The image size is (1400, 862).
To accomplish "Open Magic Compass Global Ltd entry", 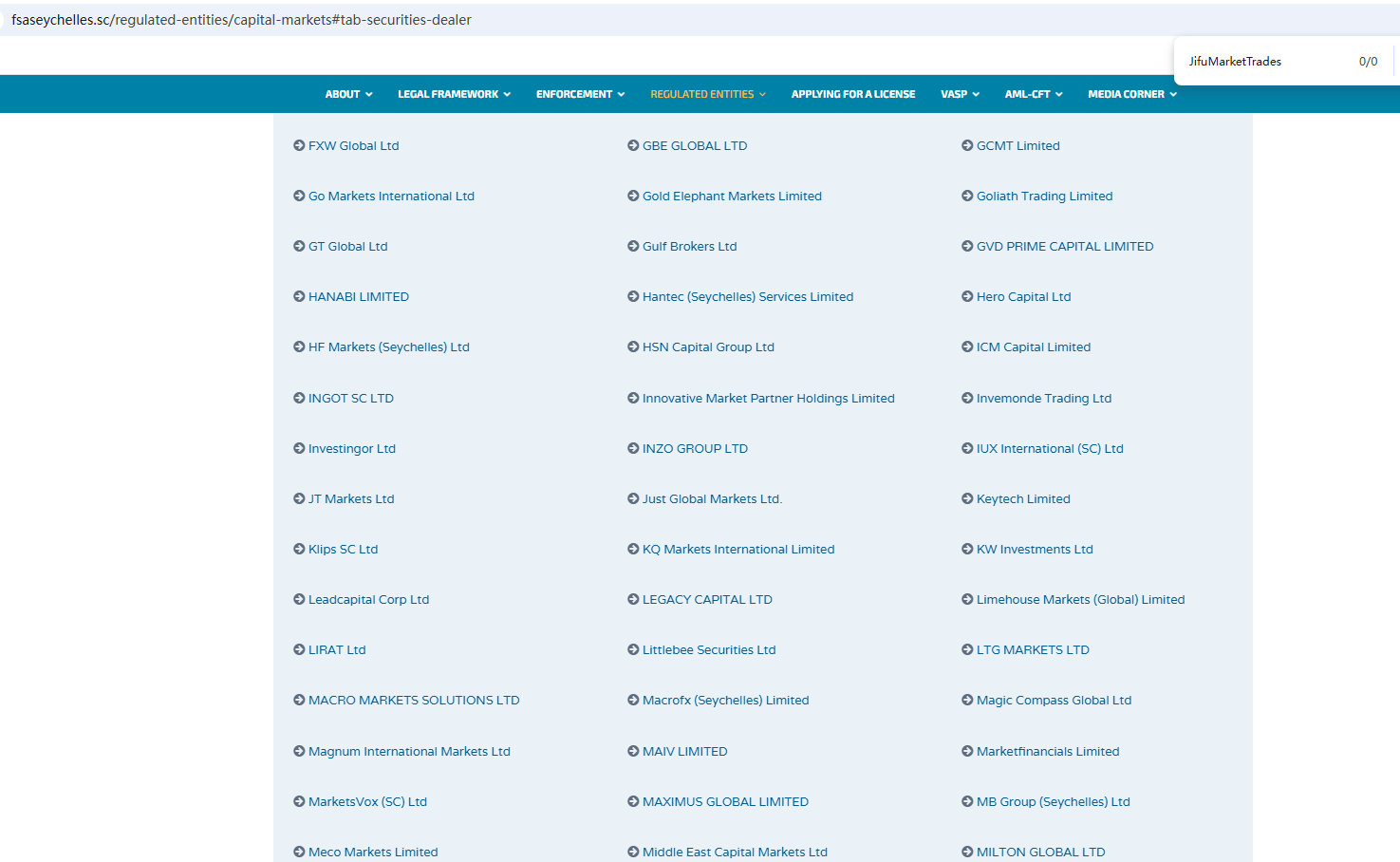I will (1054, 700).
